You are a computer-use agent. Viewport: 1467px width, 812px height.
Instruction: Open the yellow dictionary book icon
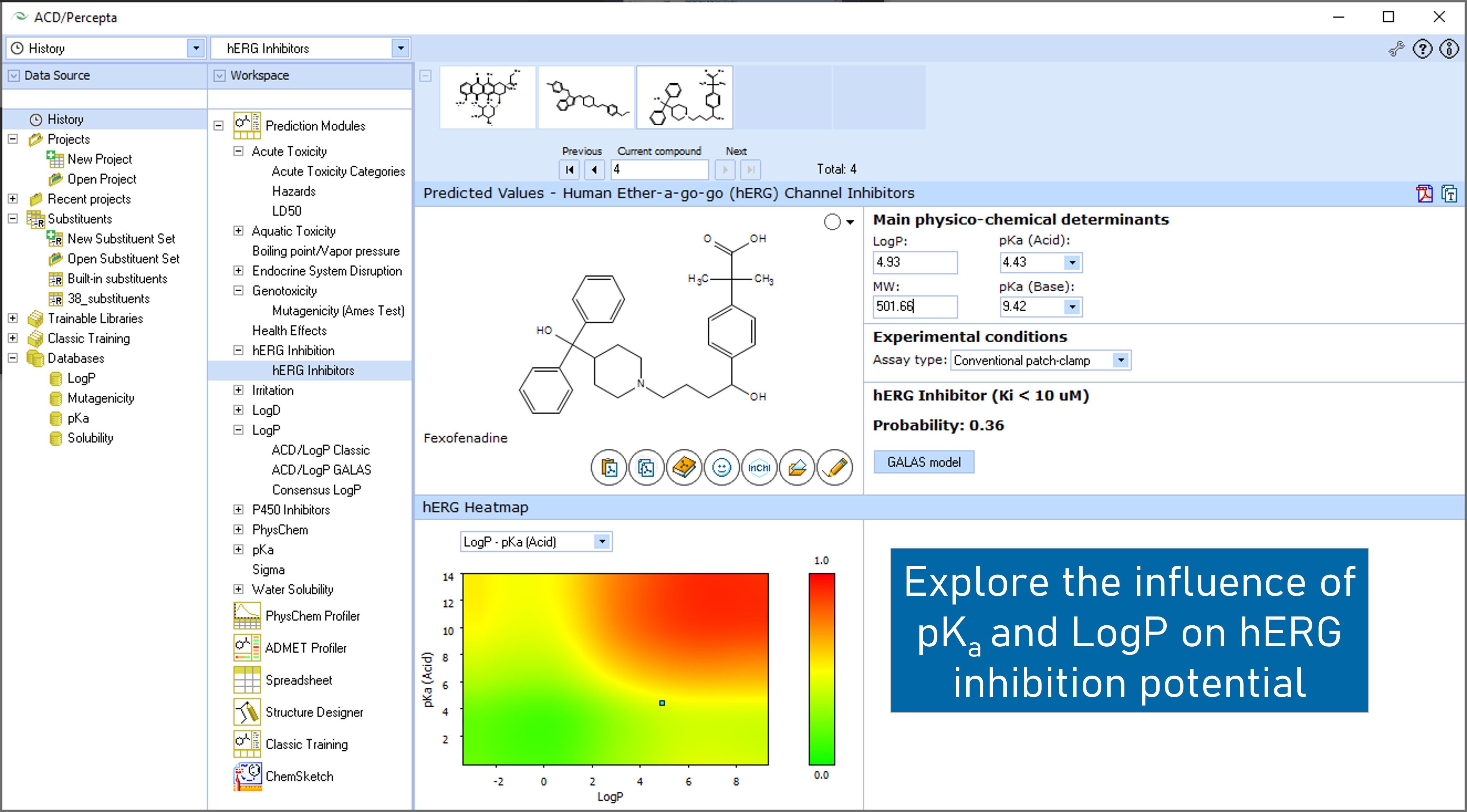pyautogui.click(x=683, y=468)
